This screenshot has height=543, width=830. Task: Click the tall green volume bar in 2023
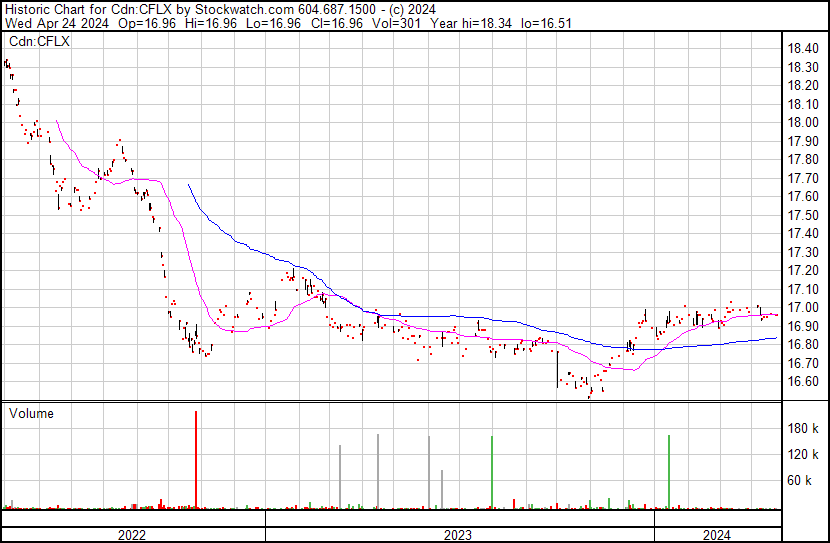click(492, 470)
